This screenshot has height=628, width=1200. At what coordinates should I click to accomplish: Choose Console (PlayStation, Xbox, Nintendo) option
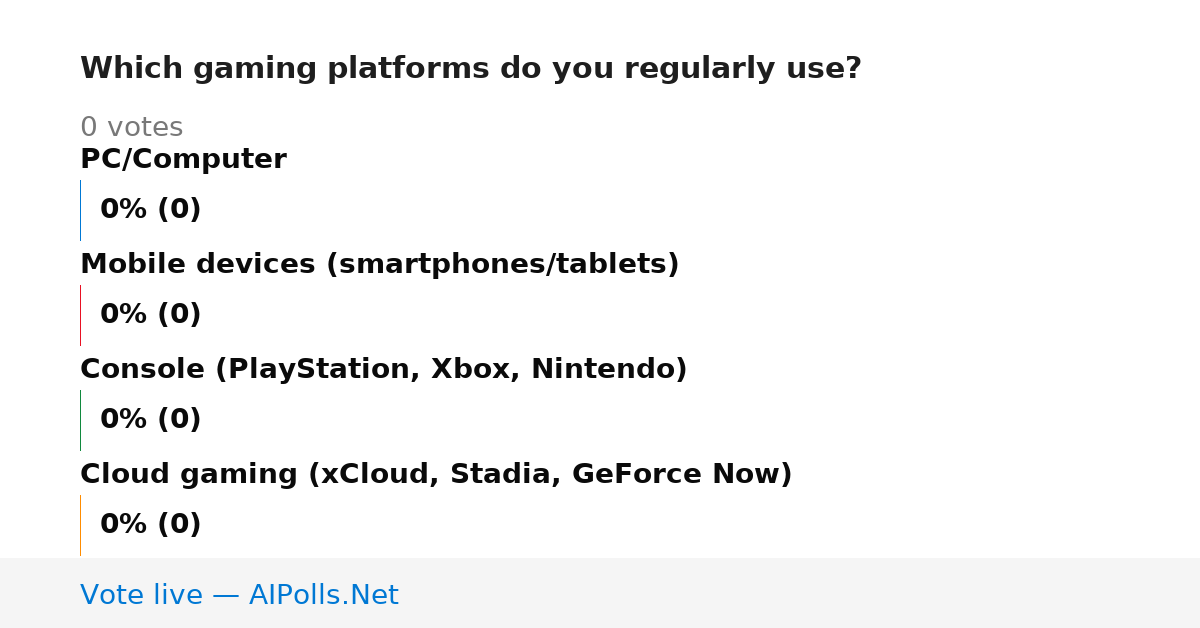(x=383, y=369)
